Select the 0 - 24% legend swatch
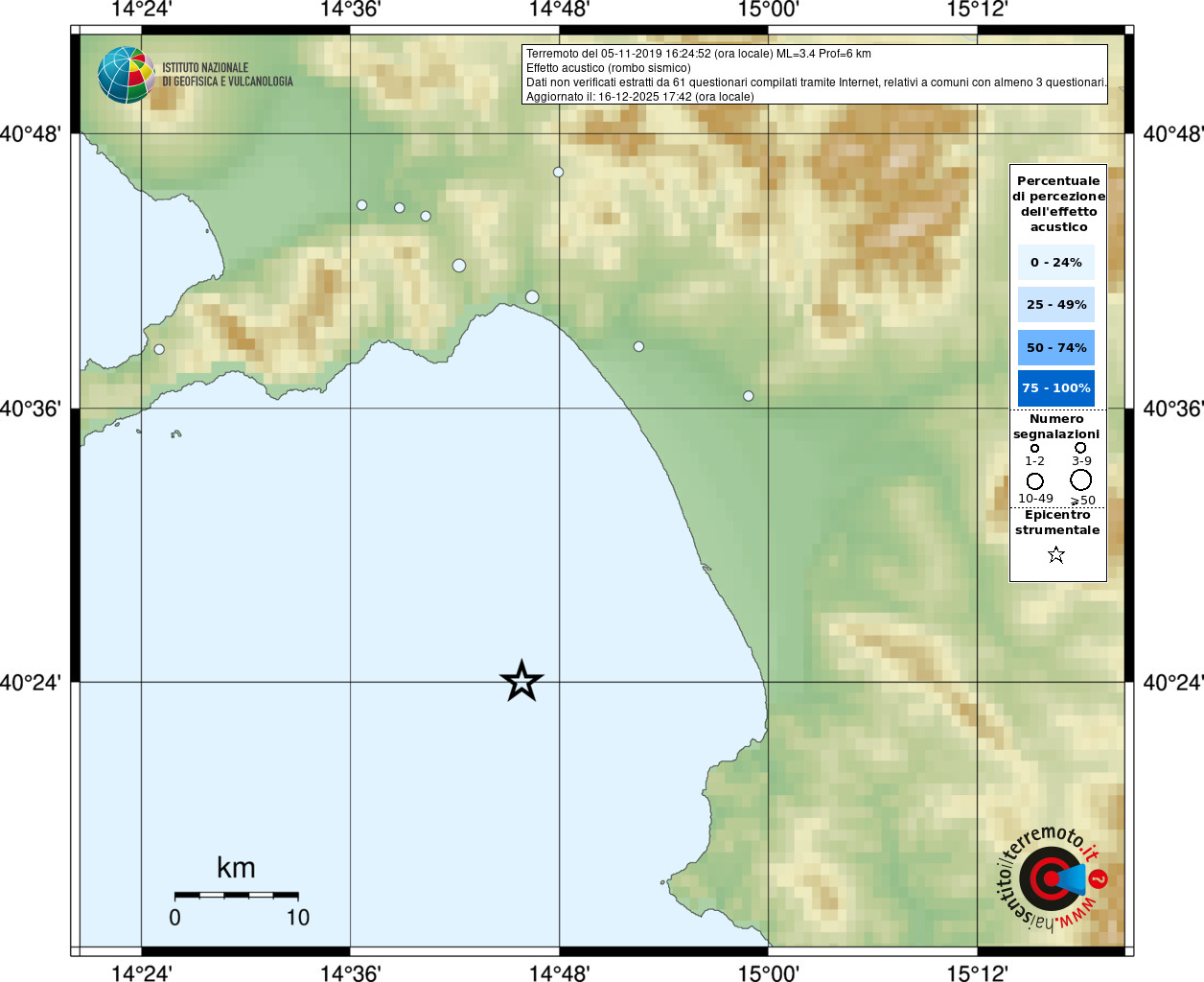Screen dimensions: 1204x982 [1055, 262]
